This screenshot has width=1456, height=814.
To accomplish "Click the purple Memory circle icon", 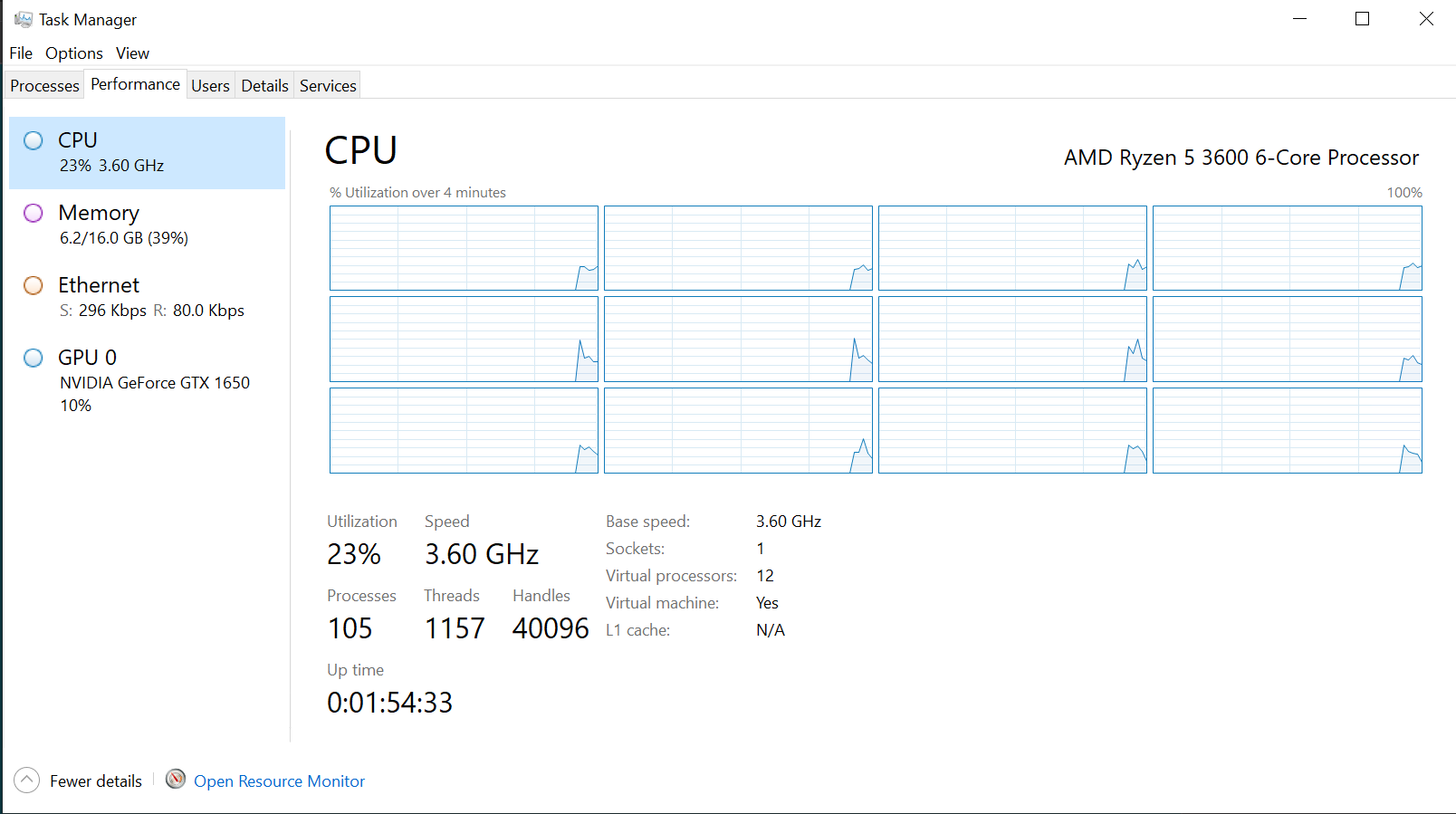I will (x=34, y=213).
